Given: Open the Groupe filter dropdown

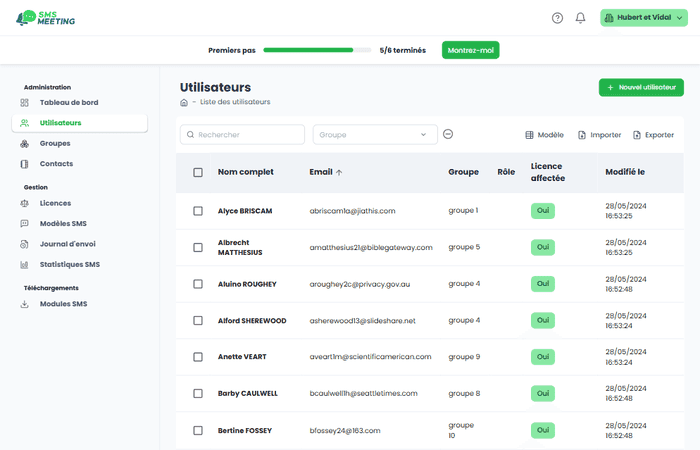Looking at the screenshot, I should tap(375, 134).
